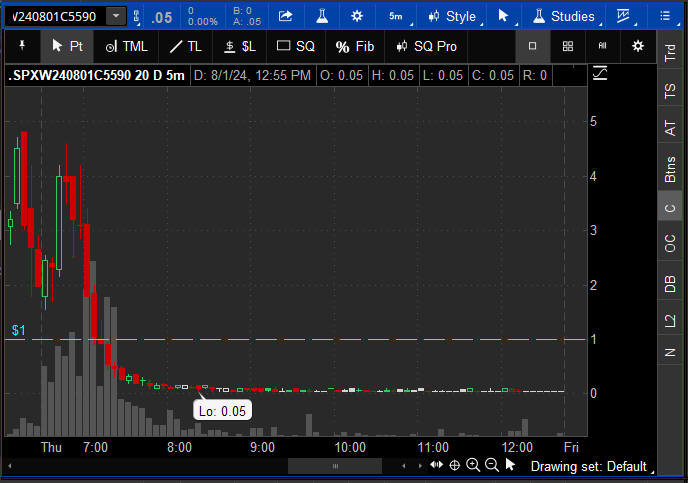Select the SQ Pro tool

(426, 46)
